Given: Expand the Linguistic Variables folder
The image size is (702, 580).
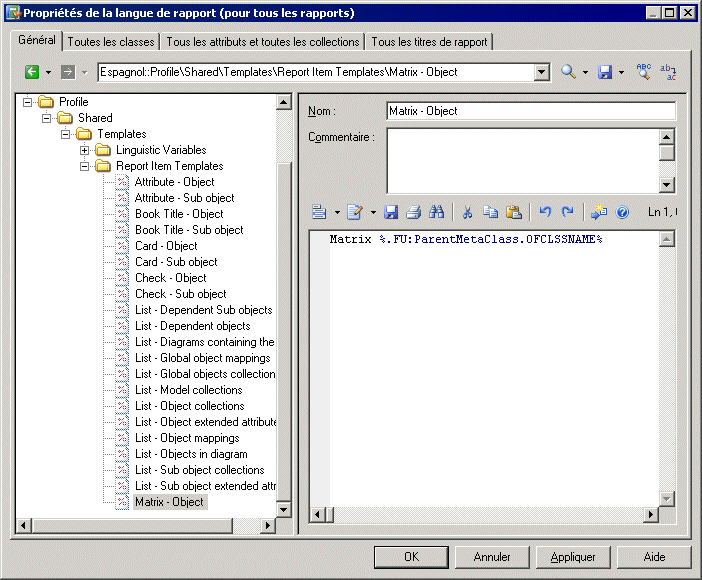Looking at the screenshot, I should point(84,150).
